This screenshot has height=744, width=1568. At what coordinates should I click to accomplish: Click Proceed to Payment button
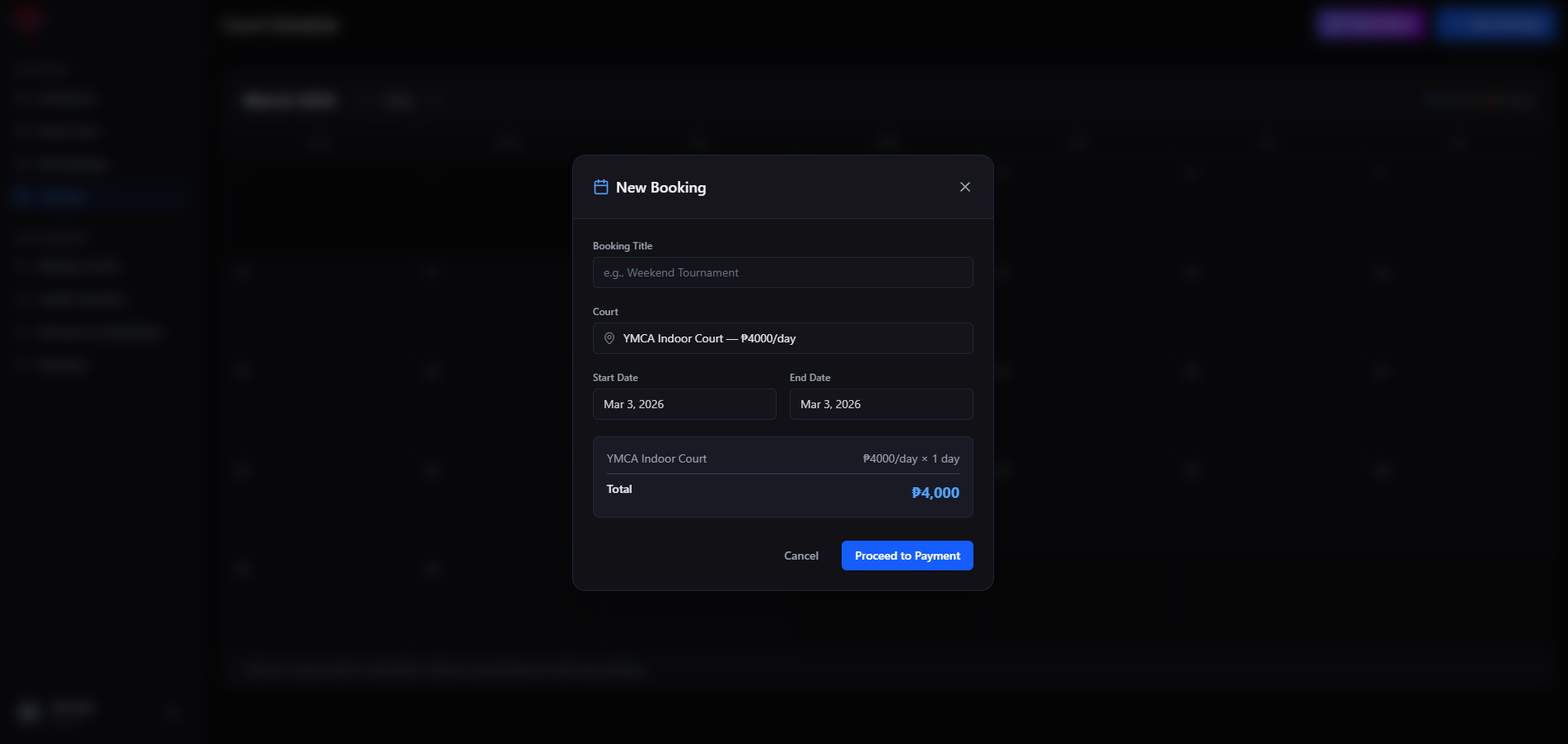(908, 556)
